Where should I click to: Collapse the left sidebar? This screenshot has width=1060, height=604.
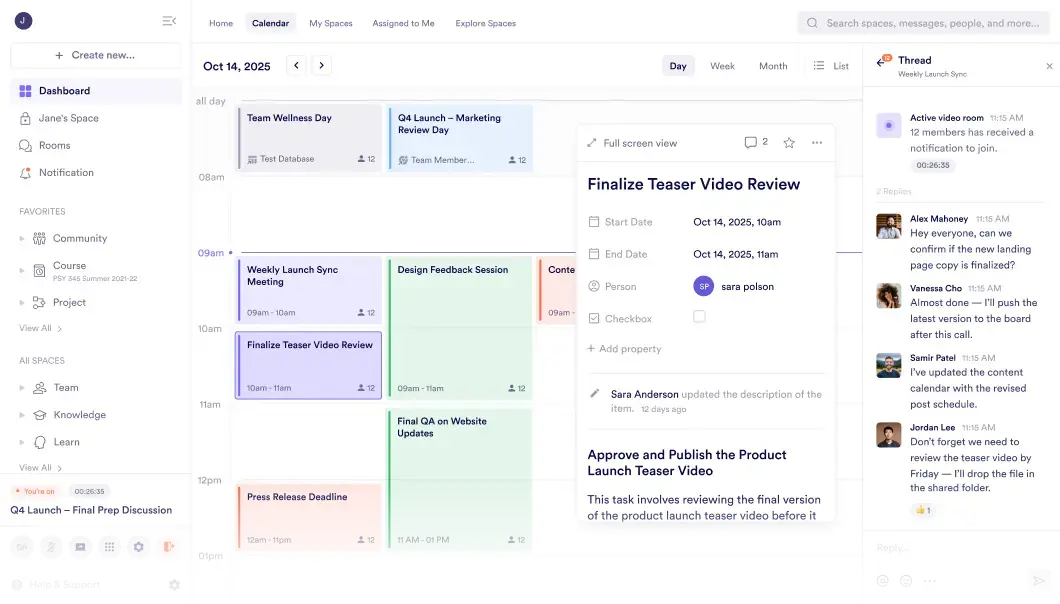click(x=168, y=21)
